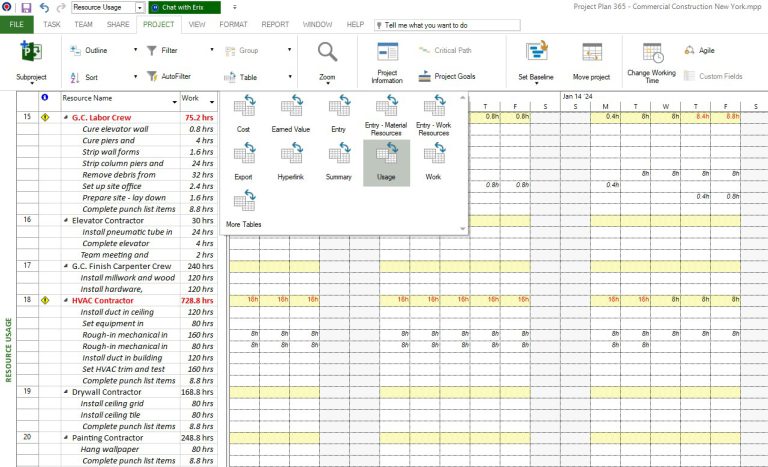Collapse G.C. Finish Carpenter Crew resource

coord(66,266)
